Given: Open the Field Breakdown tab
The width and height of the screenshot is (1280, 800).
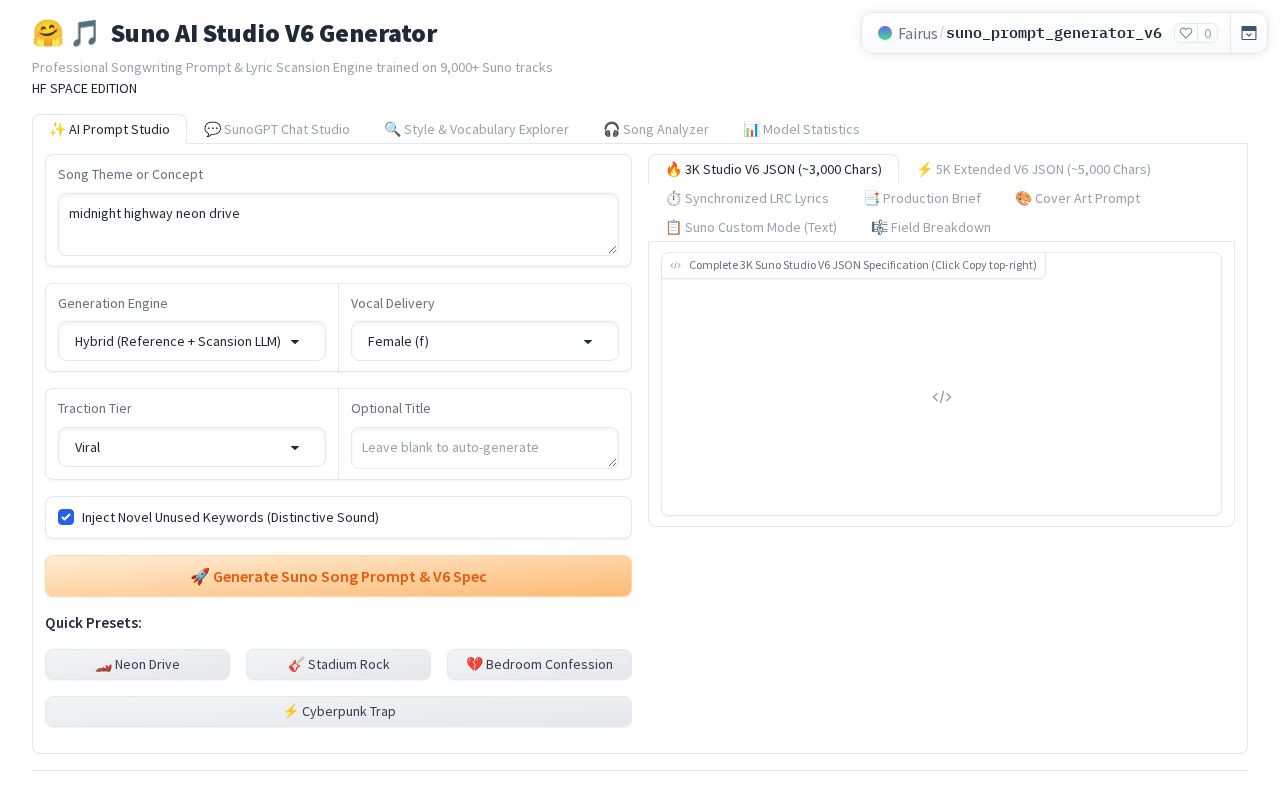Looking at the screenshot, I should click(930, 227).
